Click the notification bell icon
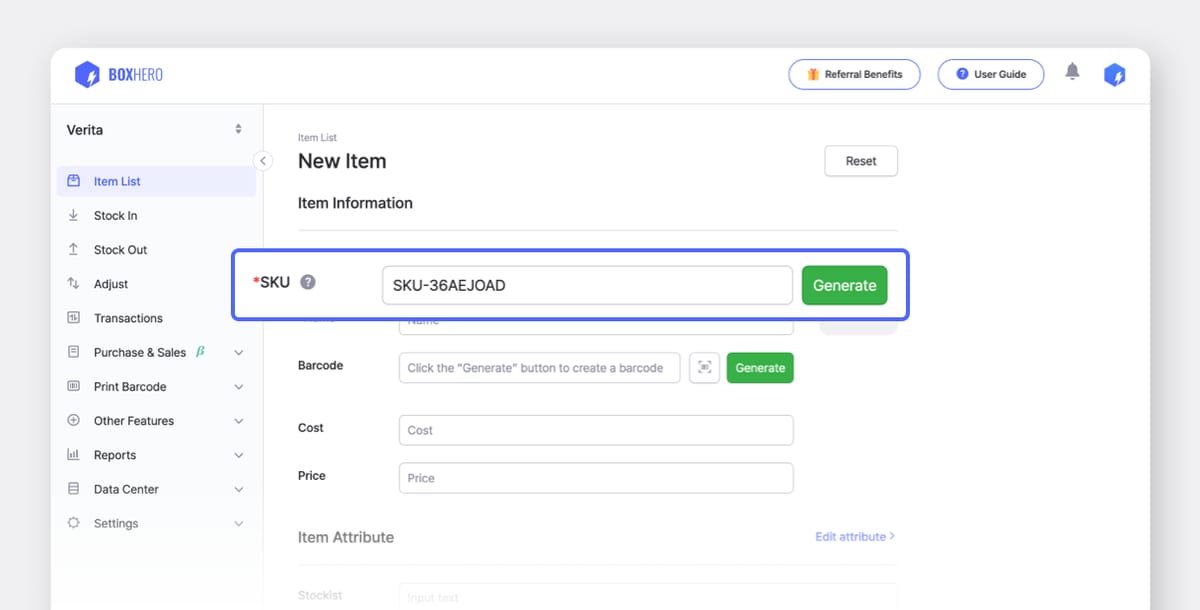Viewport: 1200px width, 610px height. (x=1072, y=72)
